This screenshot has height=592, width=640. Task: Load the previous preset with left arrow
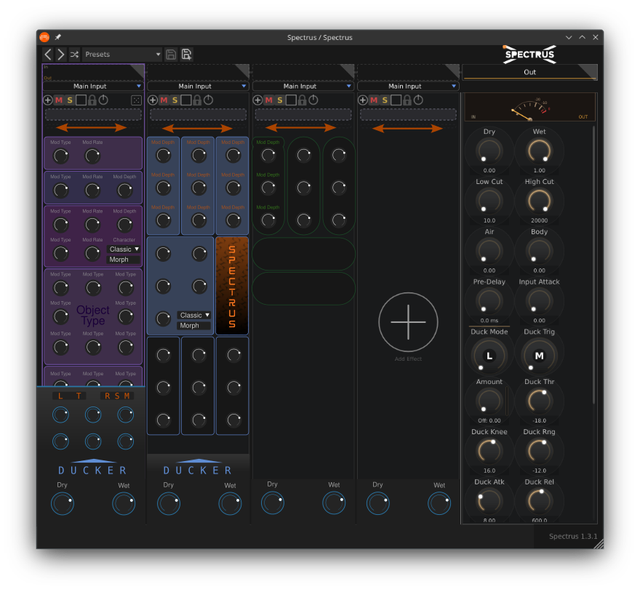click(48, 54)
